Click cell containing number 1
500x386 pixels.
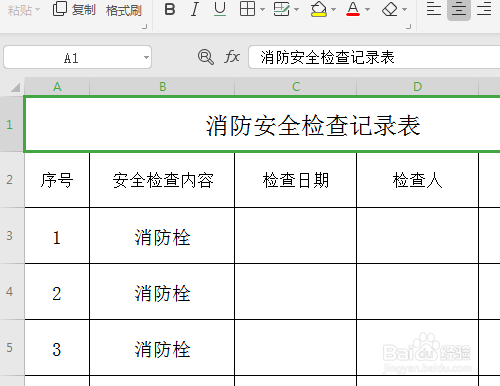pyautogui.click(x=57, y=236)
